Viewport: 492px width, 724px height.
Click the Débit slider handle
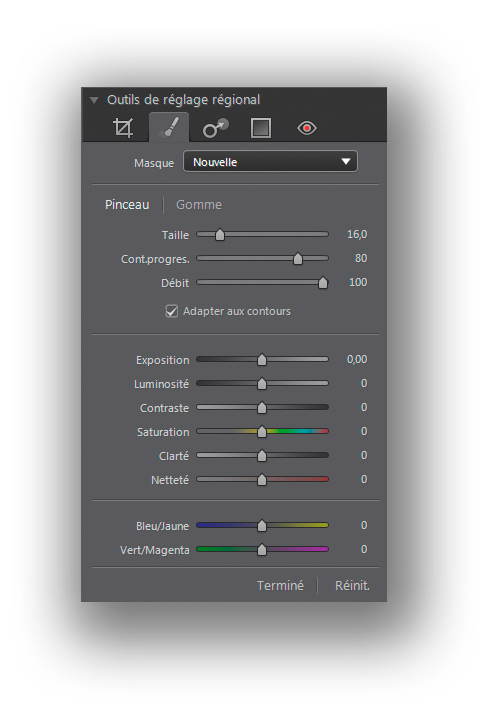point(323,283)
